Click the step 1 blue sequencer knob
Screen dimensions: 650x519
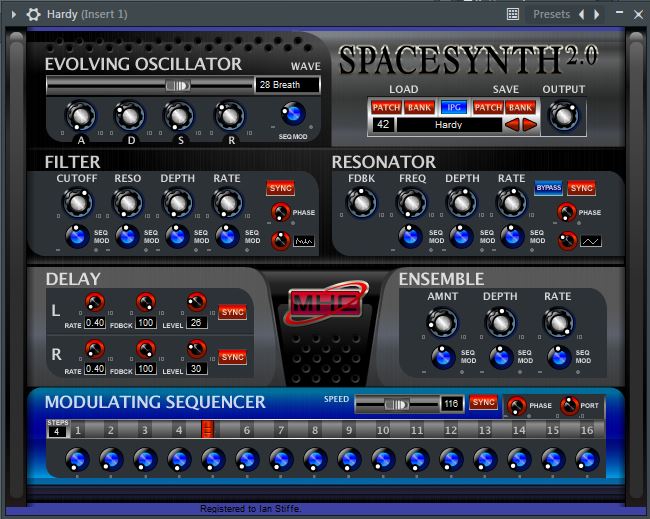[77, 459]
